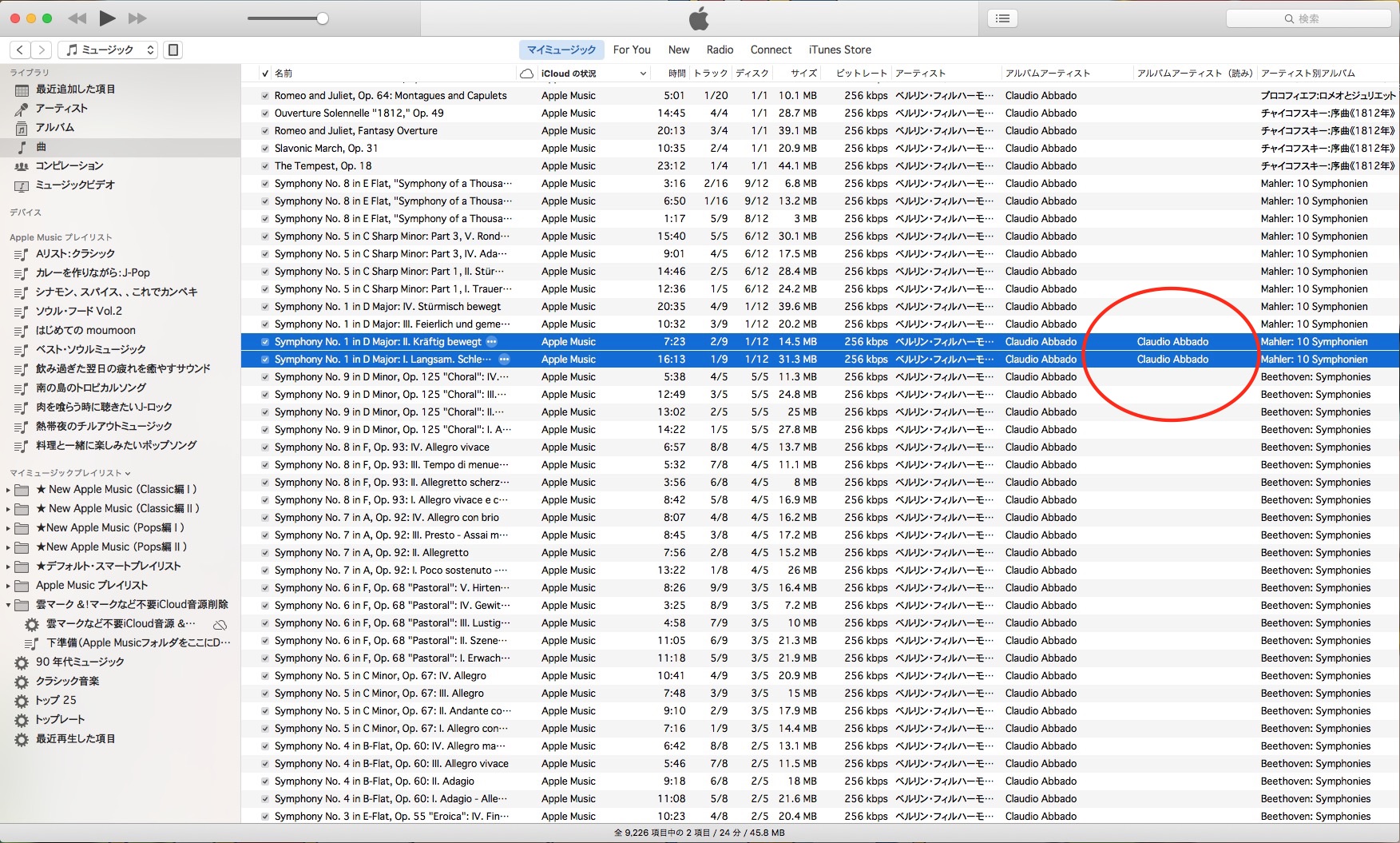The height and width of the screenshot is (843, 1400).
Task: Toggle checkbox for Symphony No. 7 II. Allegretto
Action: pyautogui.click(x=265, y=553)
